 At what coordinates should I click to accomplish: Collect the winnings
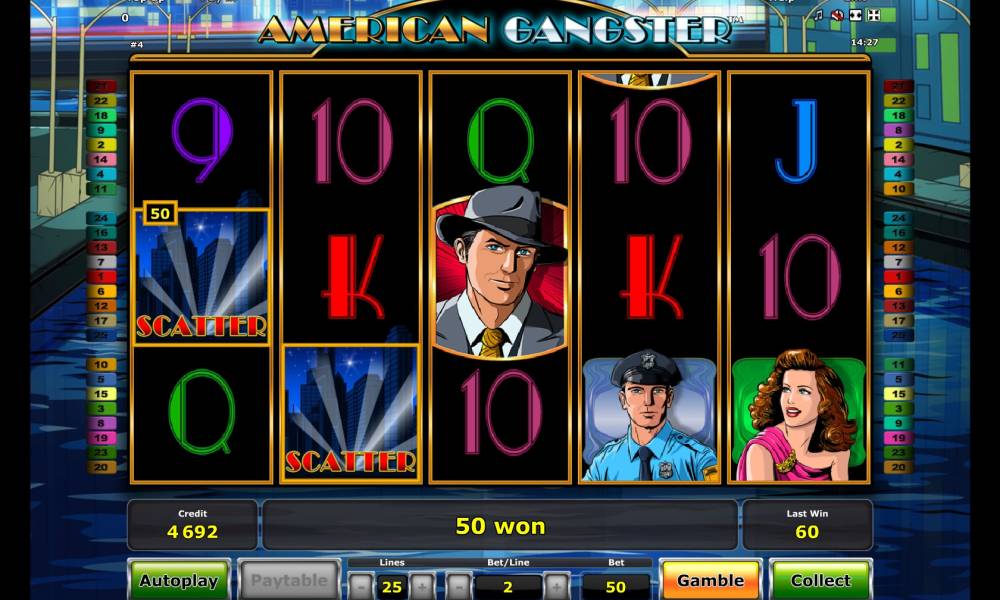(x=820, y=580)
